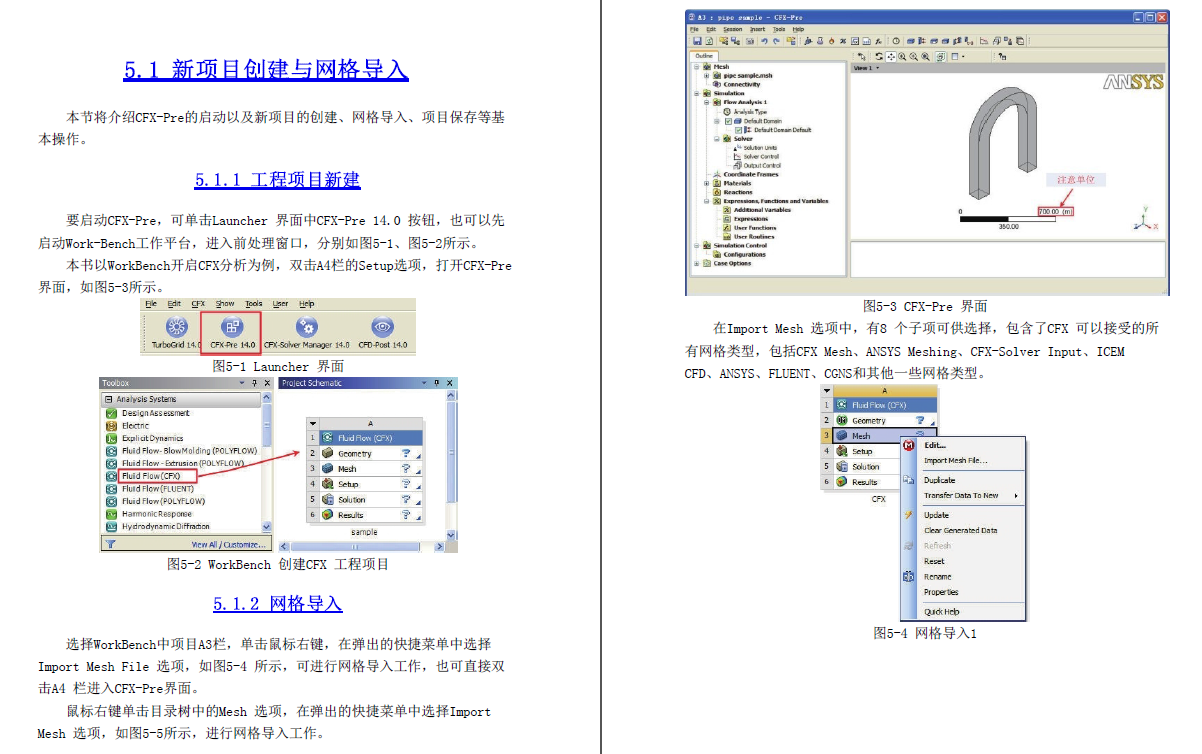The width and height of the screenshot is (1202, 754).
Task: Collapse the Mesh node in Outline tree
Action: point(698,67)
